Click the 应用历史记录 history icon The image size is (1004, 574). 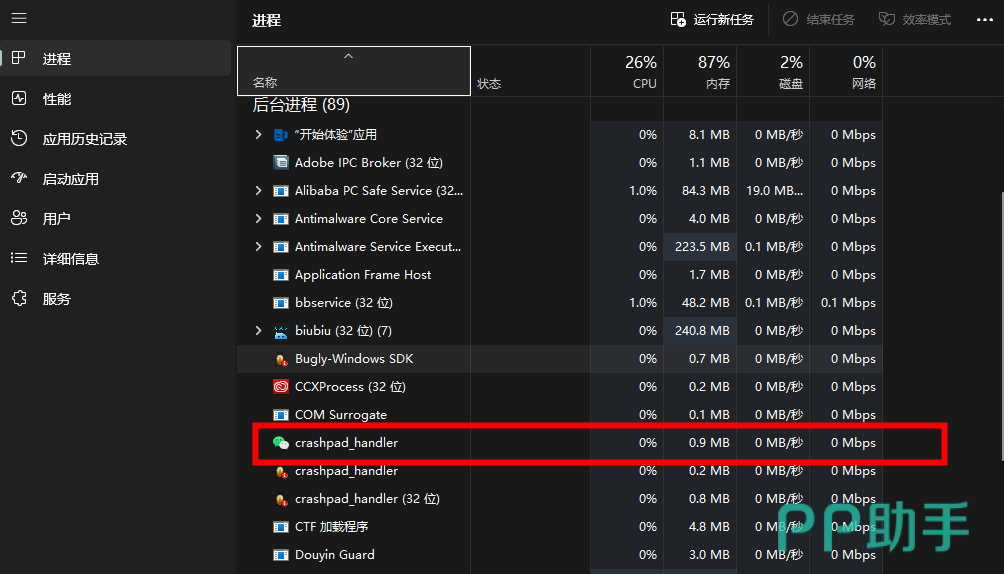(x=19, y=139)
